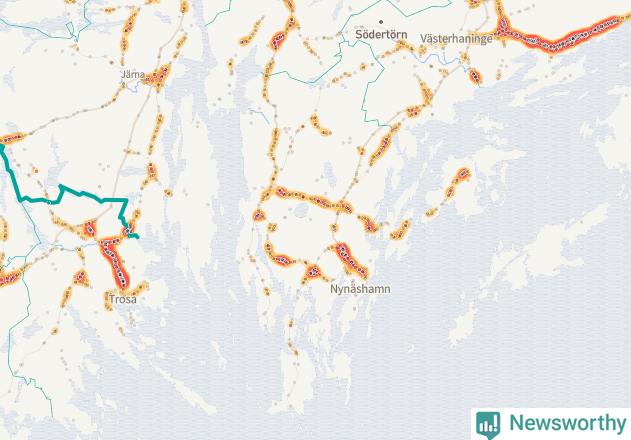Select the small red hotspot south of Västerhaninge
This screenshot has width=631, height=440.
pyautogui.click(x=475, y=76)
